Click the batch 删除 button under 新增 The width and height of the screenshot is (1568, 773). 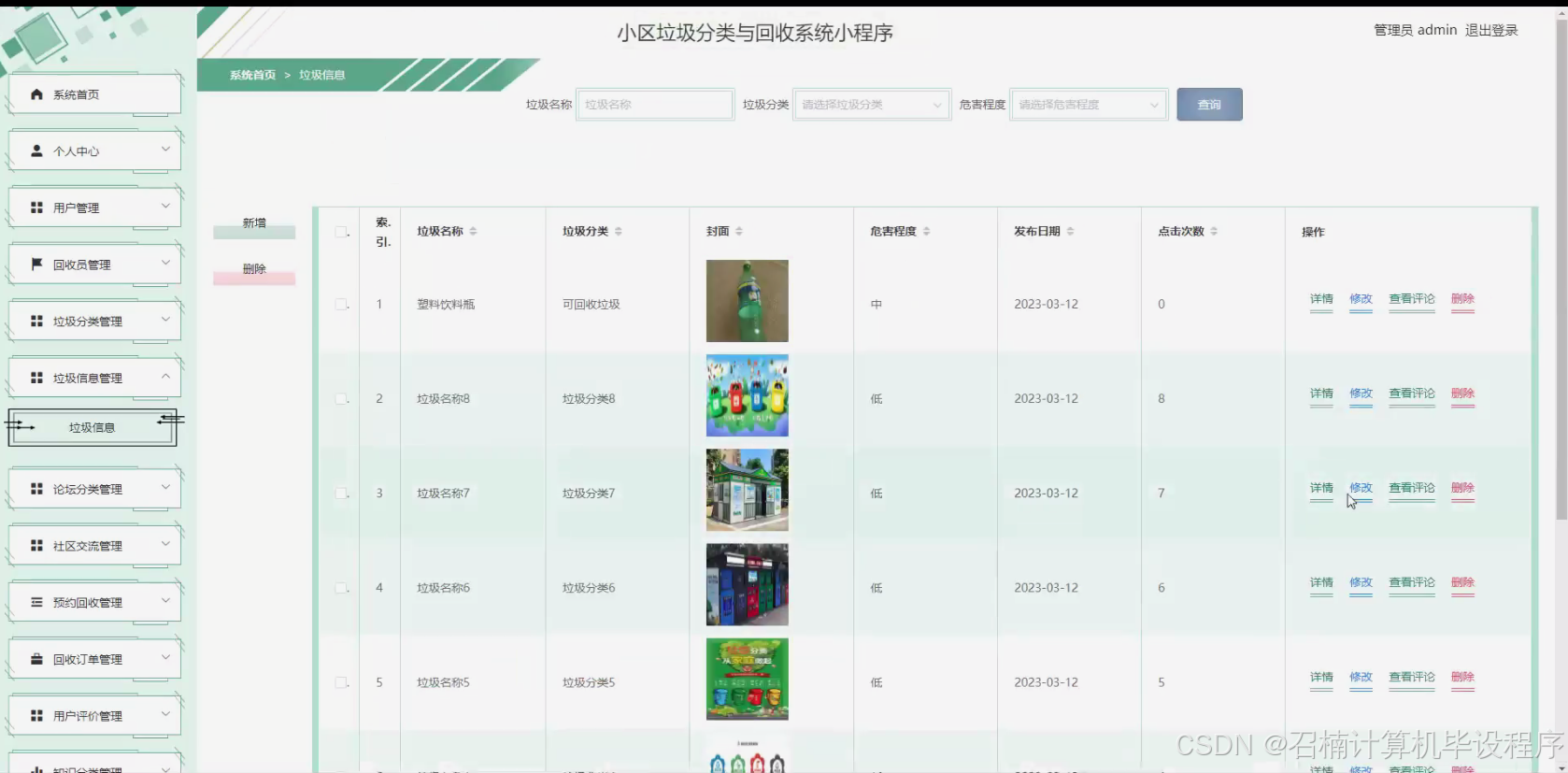point(254,273)
